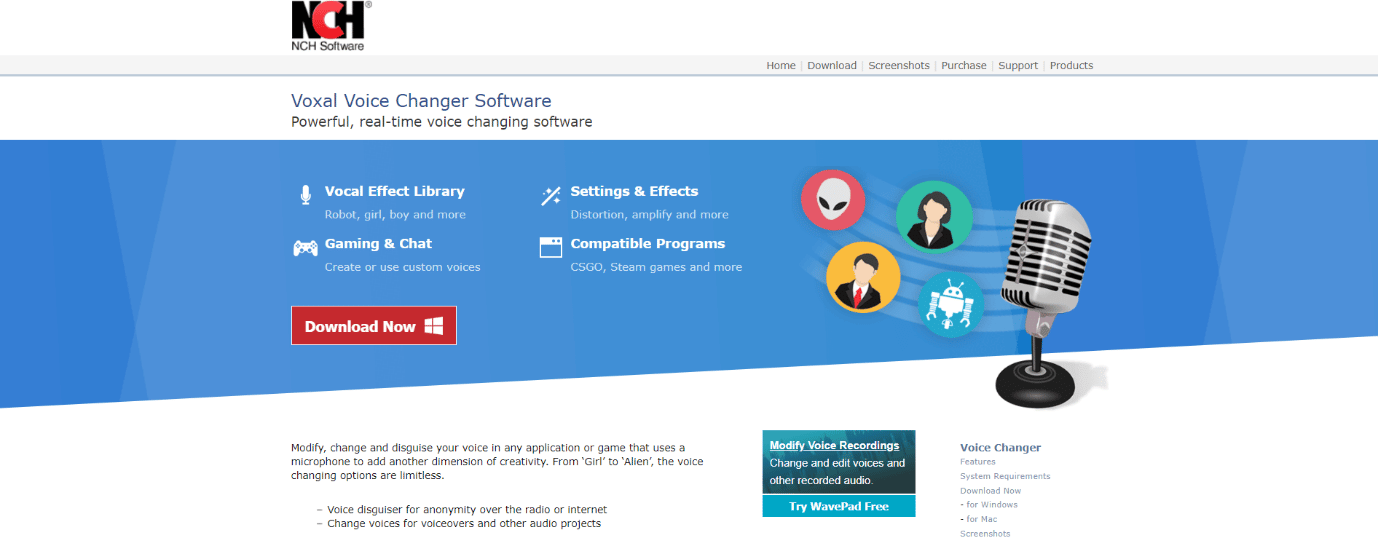Click the game controller Gaming & Chat icon
Viewport: 1378px width, 538px height.
click(305, 248)
